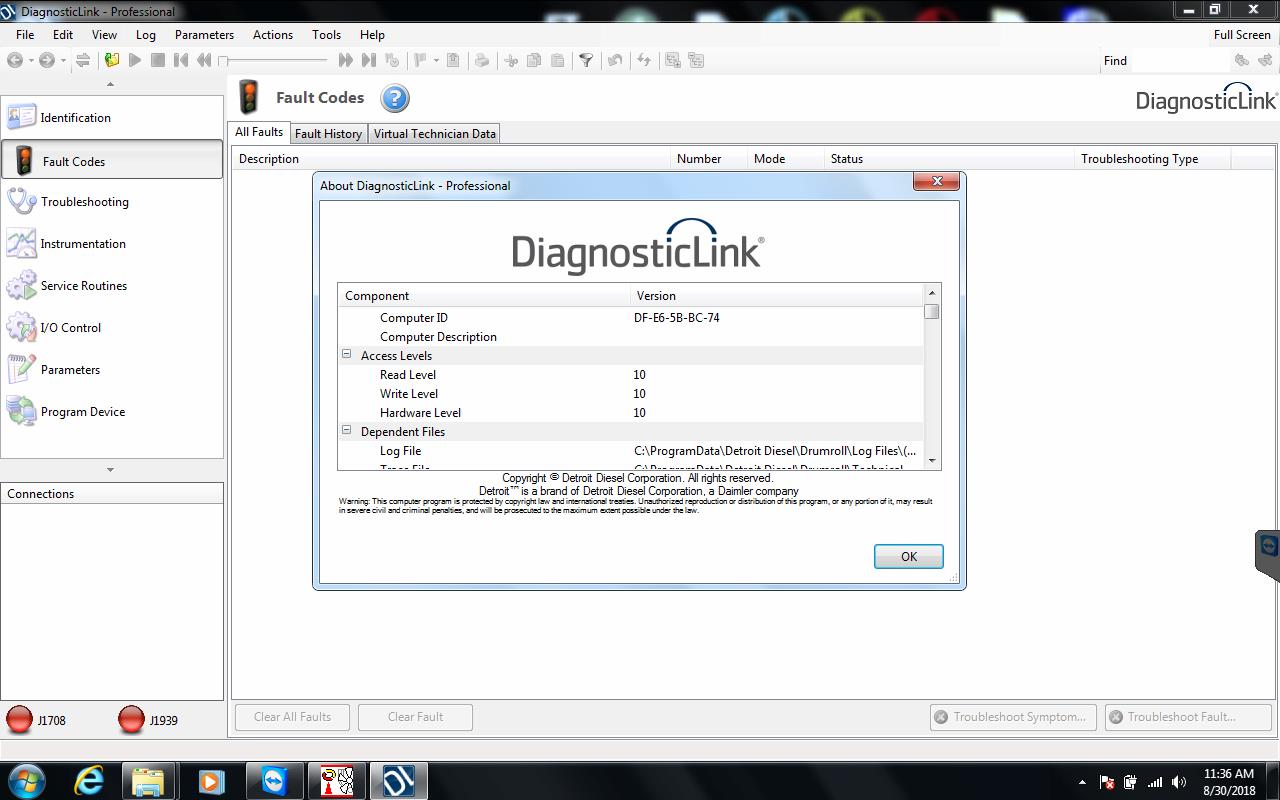Click the sidebar scroll-down arrow
Image resolution: width=1280 pixels, height=800 pixels.
click(110, 469)
